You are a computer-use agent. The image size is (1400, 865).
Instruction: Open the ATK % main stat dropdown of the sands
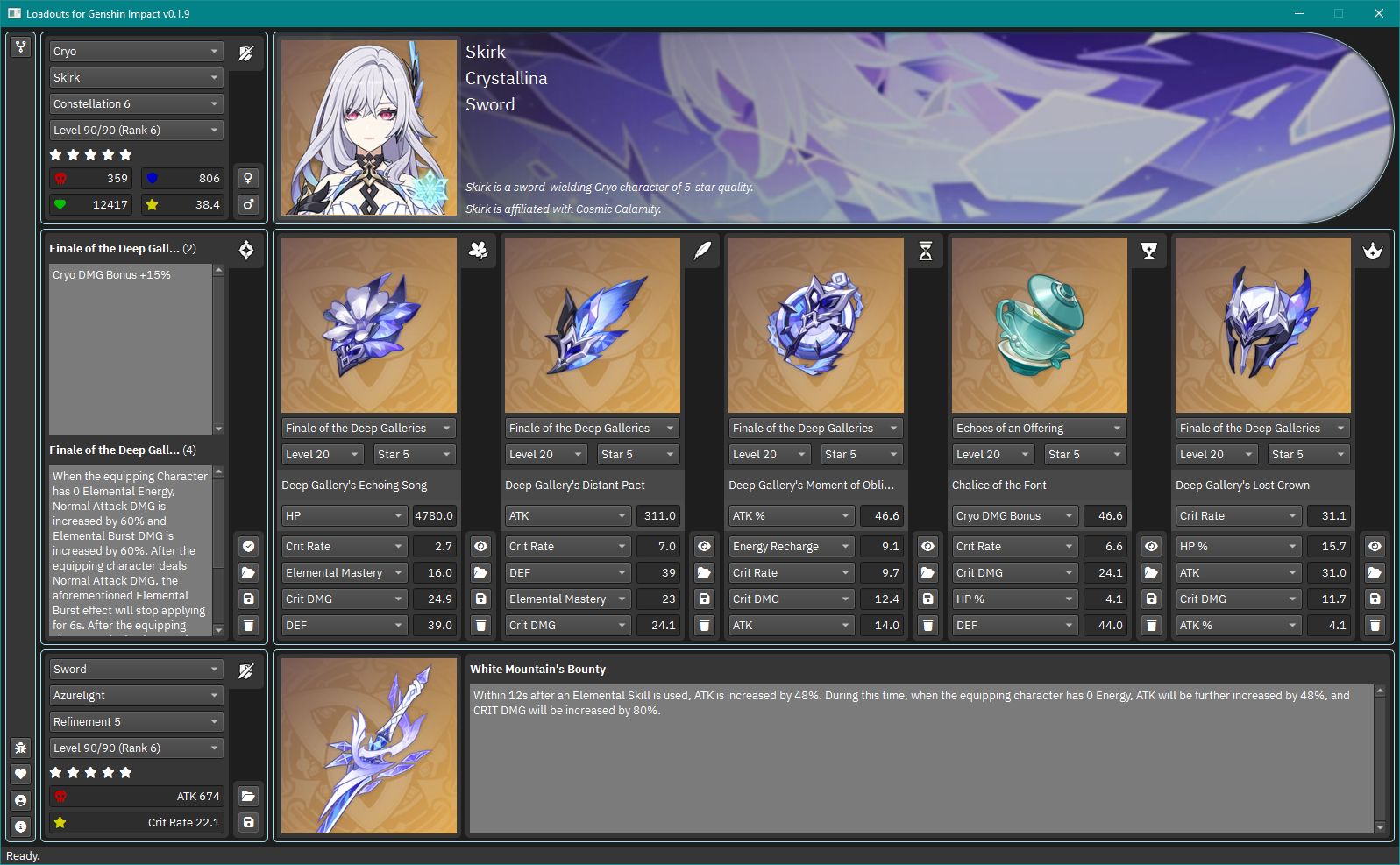point(792,516)
